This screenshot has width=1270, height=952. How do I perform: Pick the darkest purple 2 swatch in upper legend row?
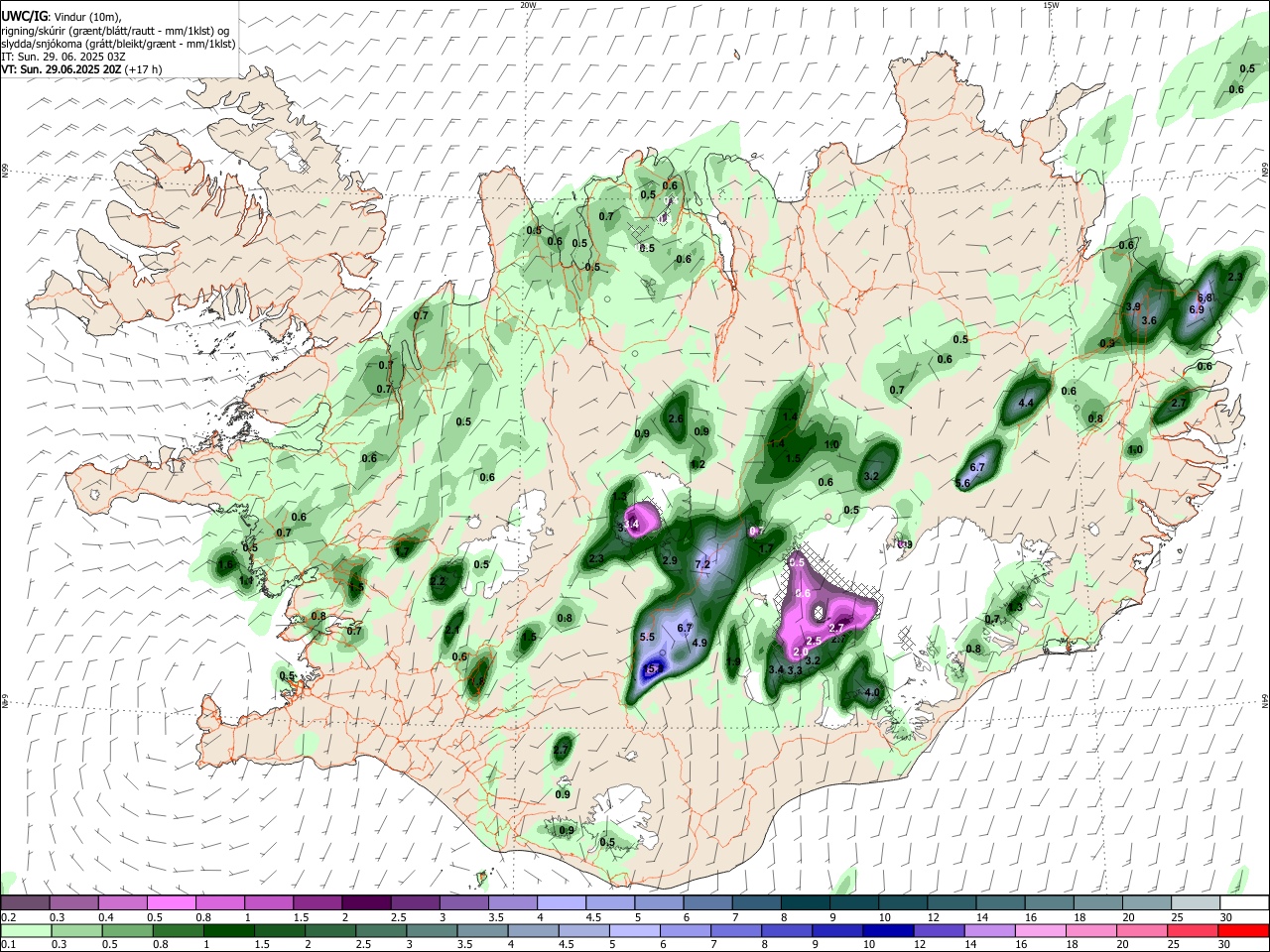[366, 902]
